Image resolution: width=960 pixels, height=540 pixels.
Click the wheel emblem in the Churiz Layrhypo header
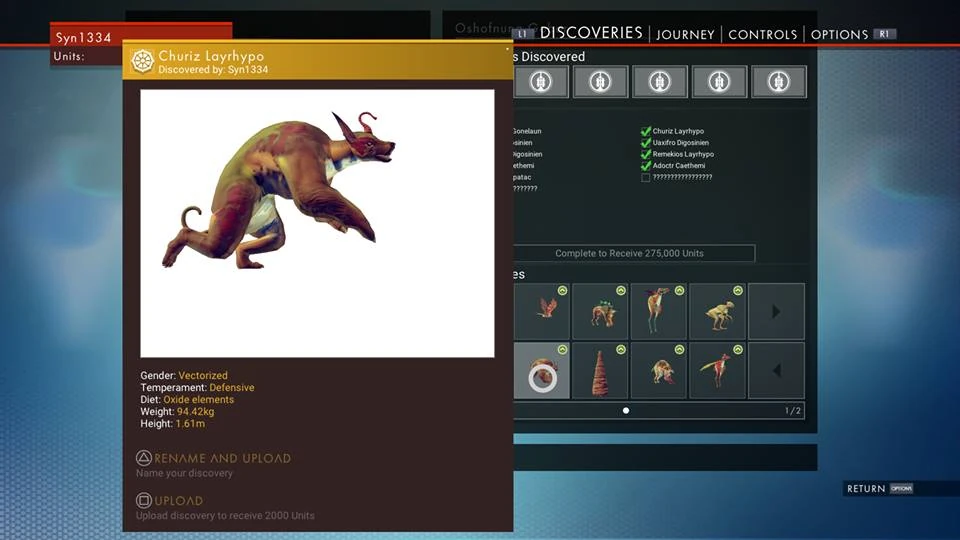(x=142, y=61)
